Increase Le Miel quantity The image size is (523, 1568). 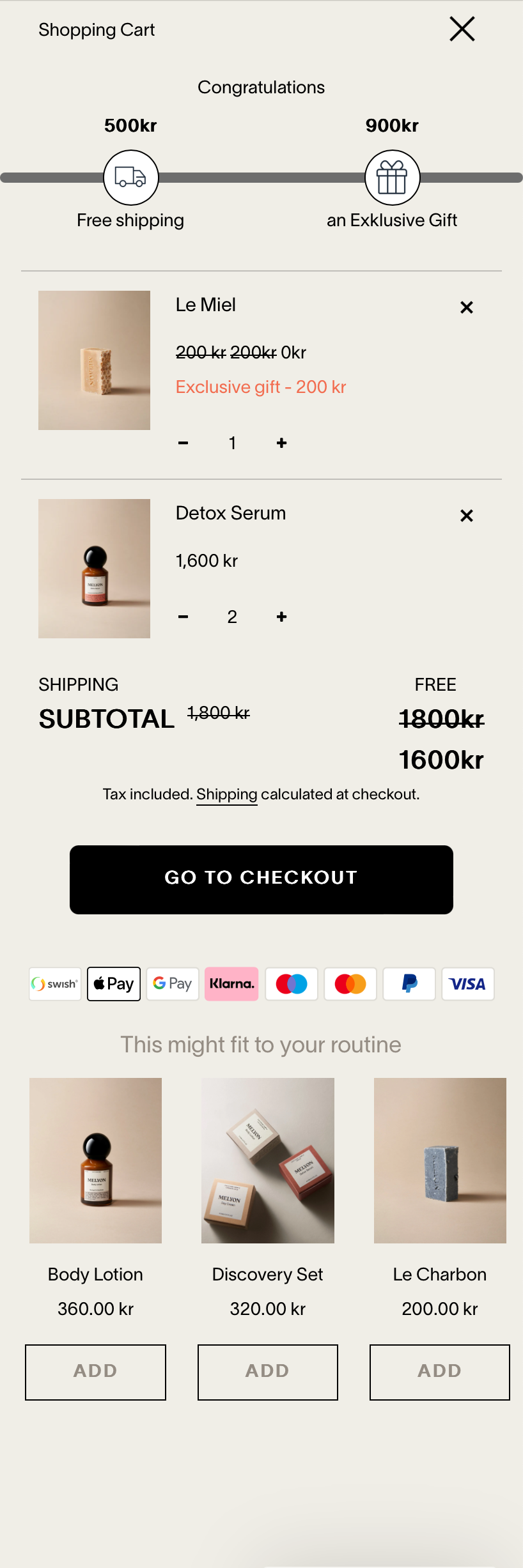(x=281, y=443)
